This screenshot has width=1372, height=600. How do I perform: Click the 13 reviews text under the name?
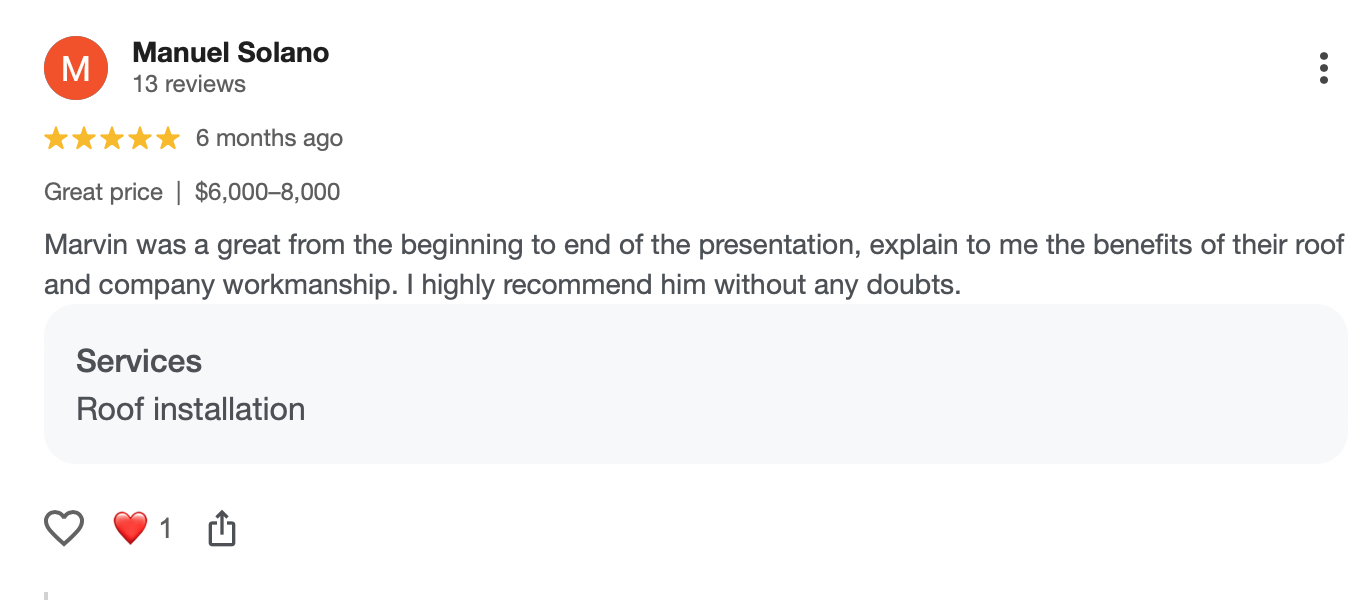coord(189,84)
